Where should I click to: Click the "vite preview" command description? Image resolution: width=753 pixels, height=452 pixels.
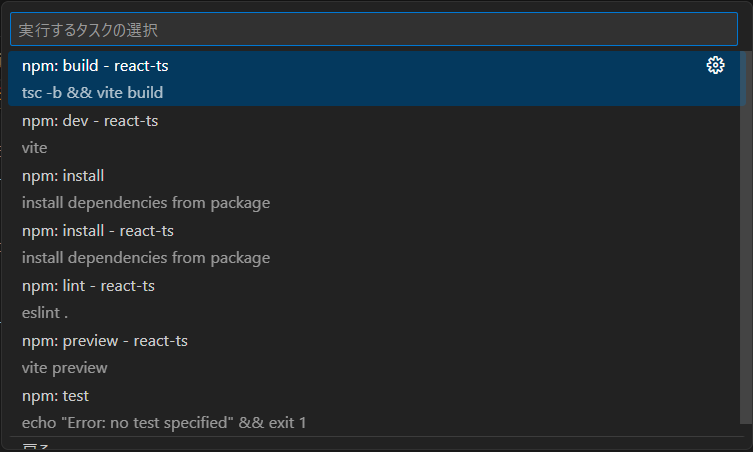(x=65, y=368)
